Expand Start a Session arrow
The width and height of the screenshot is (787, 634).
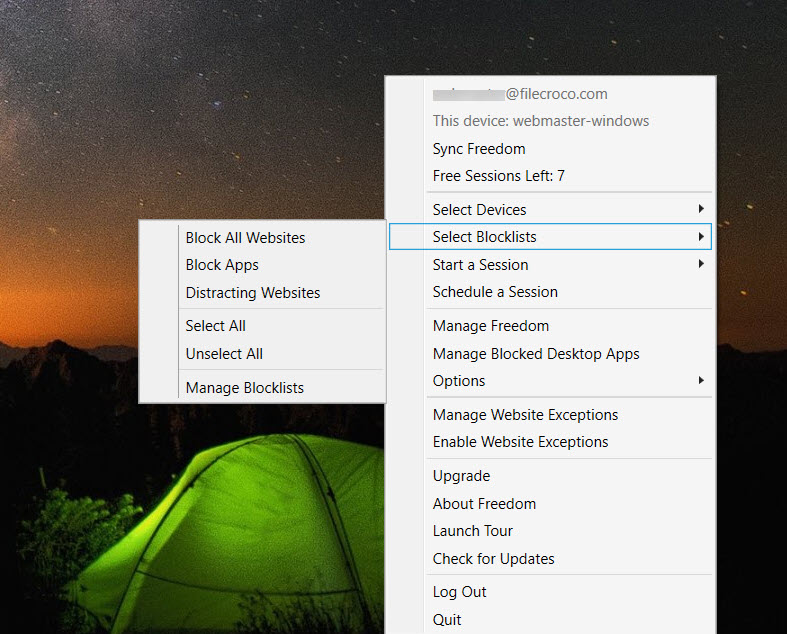pyautogui.click(x=701, y=264)
